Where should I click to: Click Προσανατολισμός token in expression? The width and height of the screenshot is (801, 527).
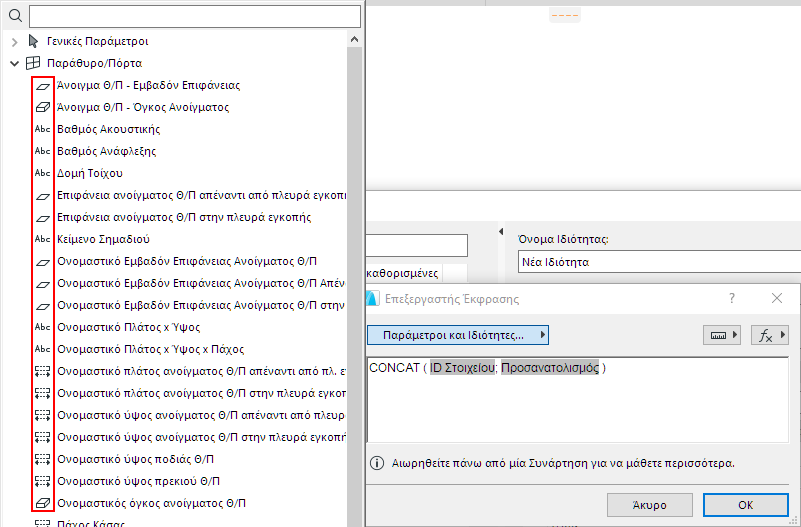(x=550, y=368)
